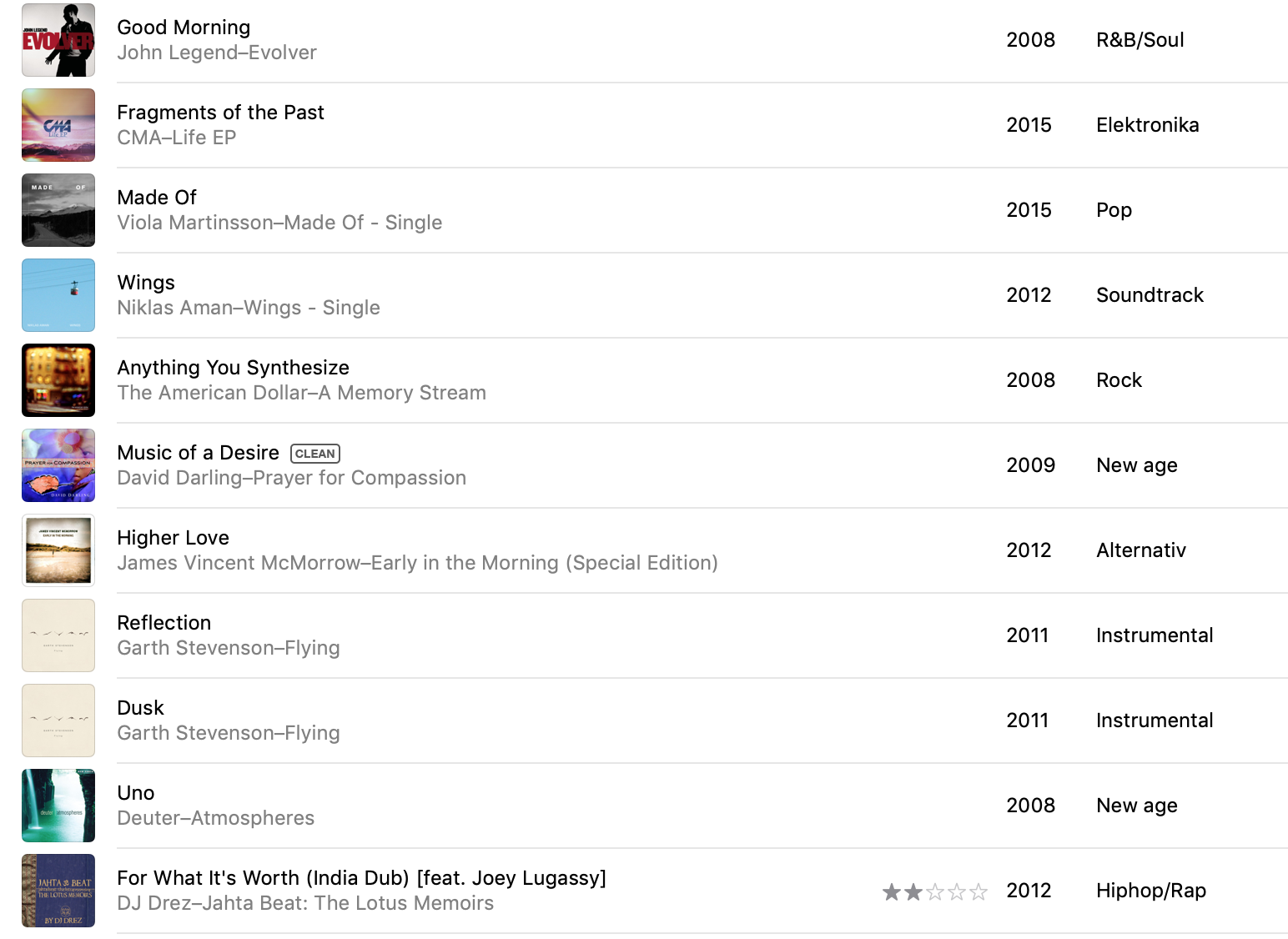Click the song title Higher Love
Image resolution: width=1288 pixels, height=939 pixels.
pos(173,538)
